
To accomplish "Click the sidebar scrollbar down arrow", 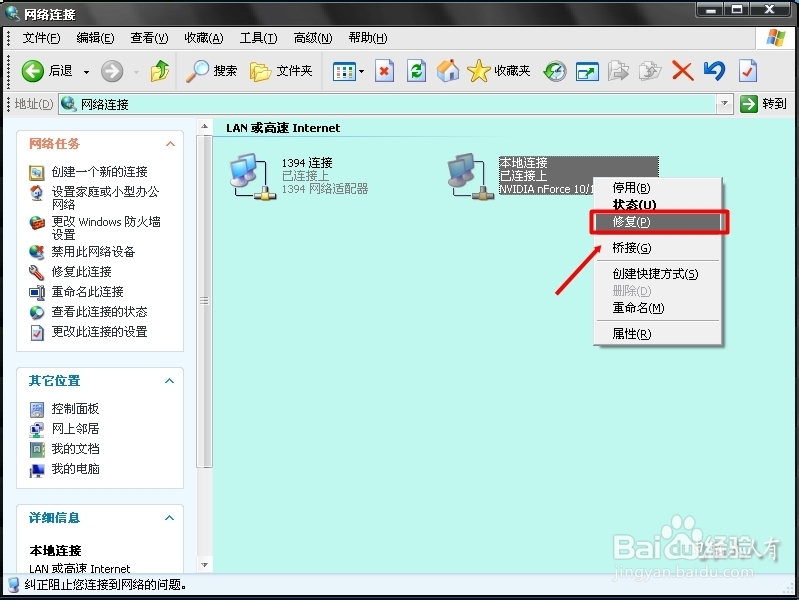I will coord(204,565).
